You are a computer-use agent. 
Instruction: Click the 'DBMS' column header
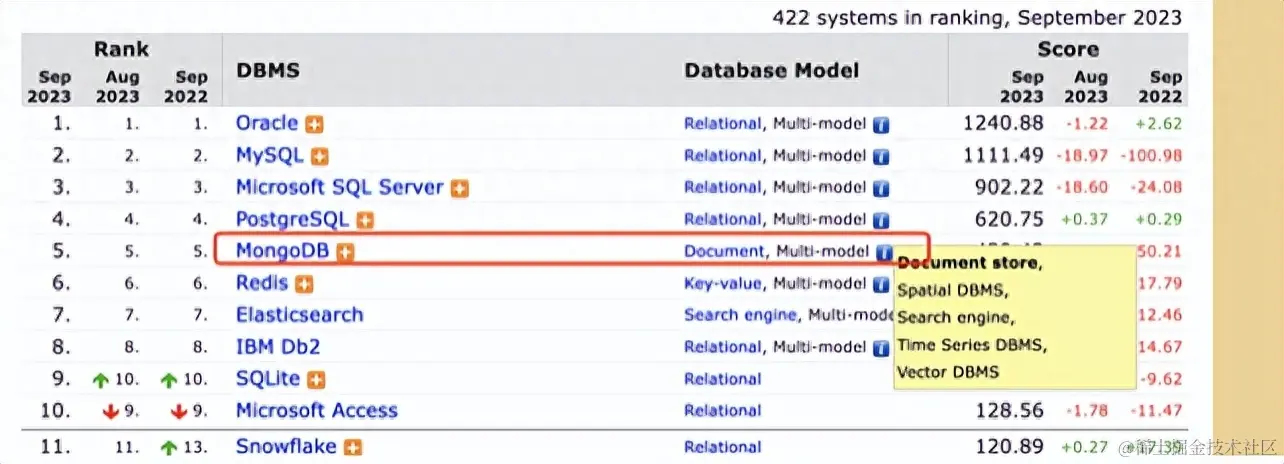268,71
